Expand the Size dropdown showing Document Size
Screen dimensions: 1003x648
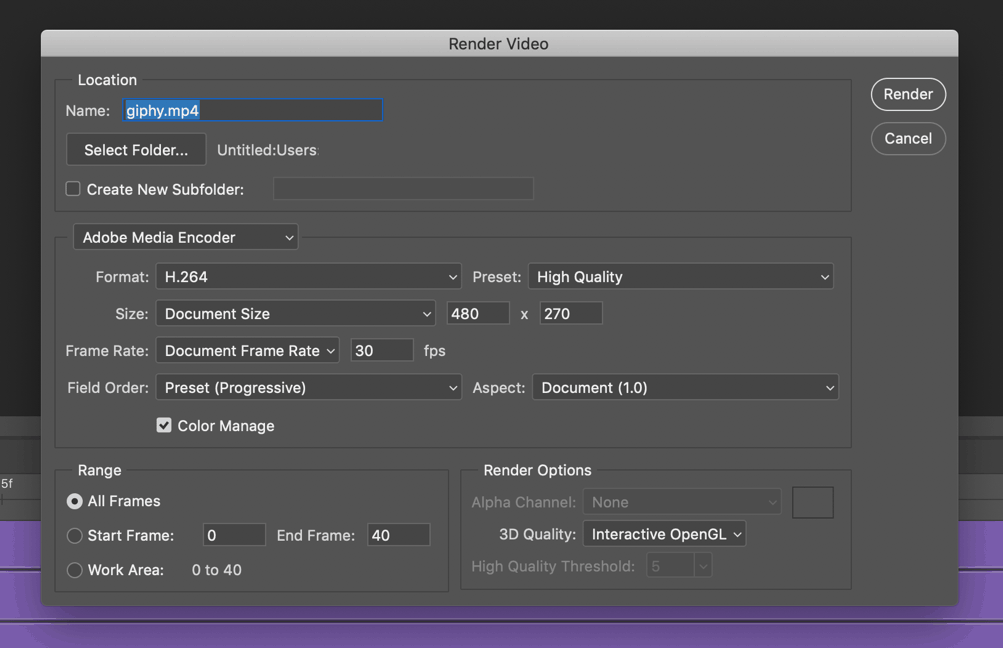click(x=296, y=313)
